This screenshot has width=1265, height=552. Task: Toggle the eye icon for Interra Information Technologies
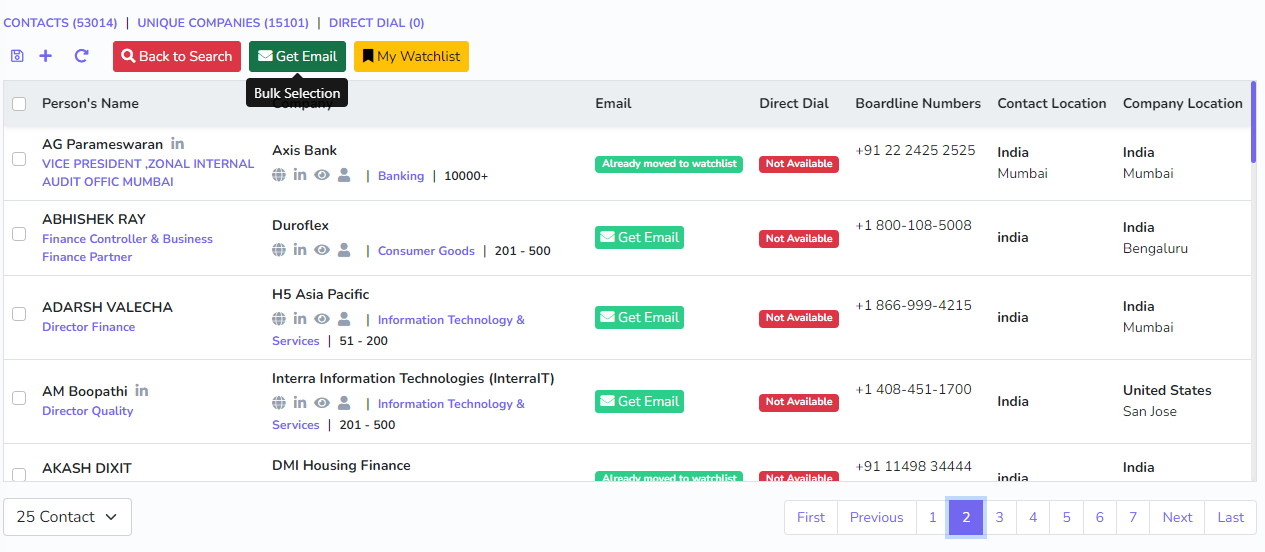[x=322, y=403]
